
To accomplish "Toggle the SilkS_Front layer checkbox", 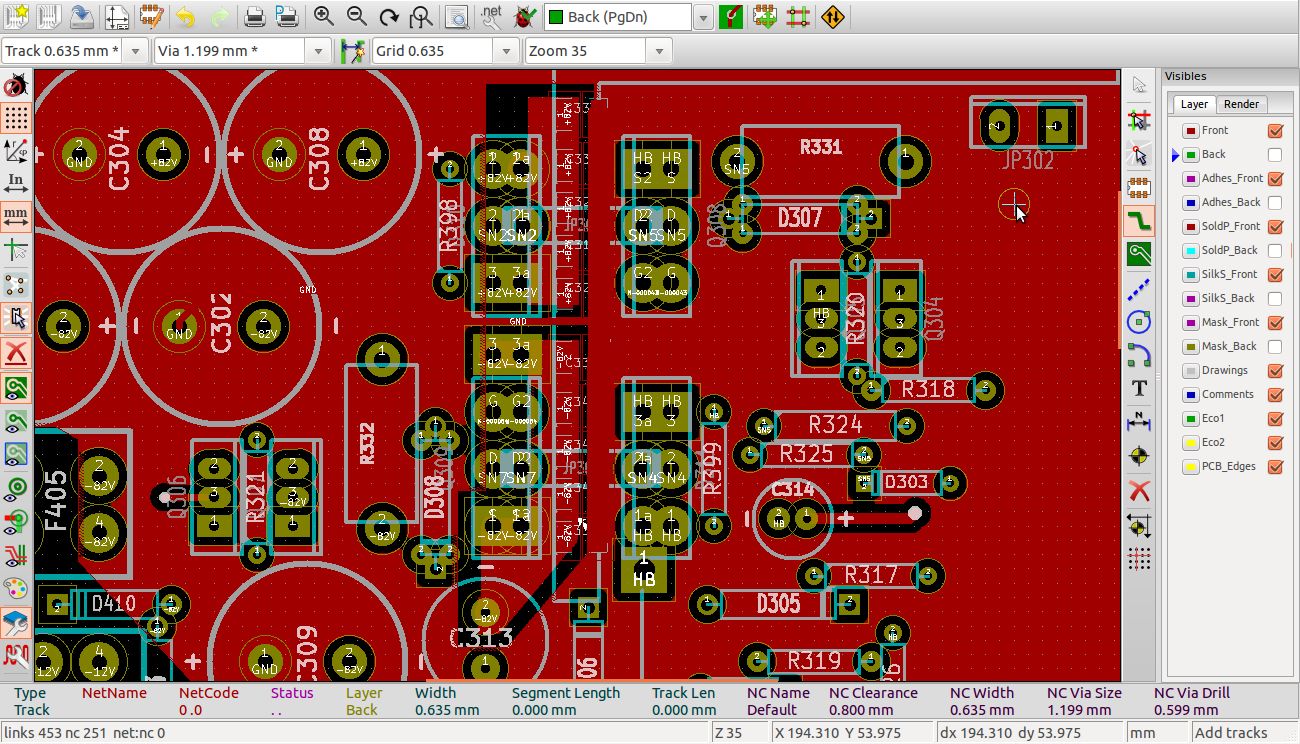I will 1275,274.
